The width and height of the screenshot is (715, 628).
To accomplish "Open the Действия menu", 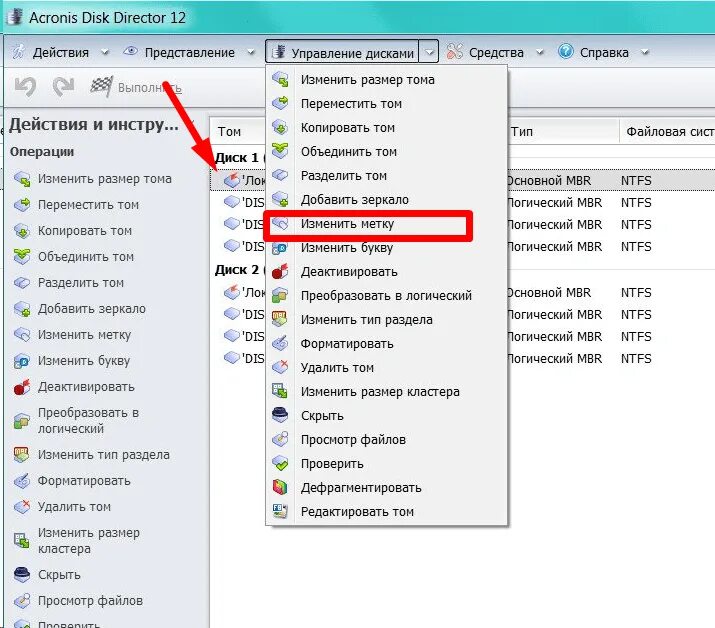I will (x=61, y=52).
